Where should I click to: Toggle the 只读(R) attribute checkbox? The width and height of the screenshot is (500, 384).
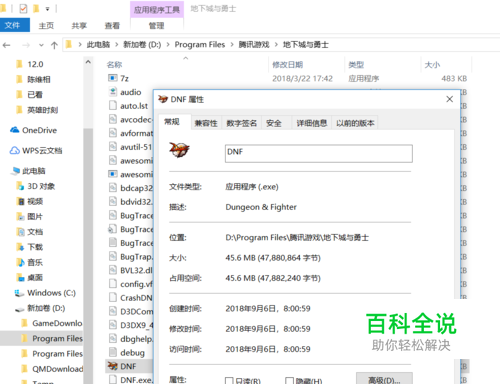pyautogui.click(x=229, y=380)
